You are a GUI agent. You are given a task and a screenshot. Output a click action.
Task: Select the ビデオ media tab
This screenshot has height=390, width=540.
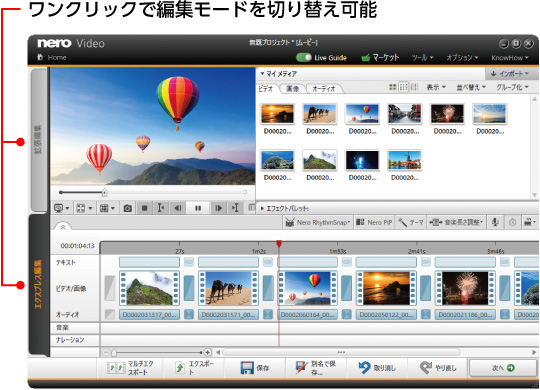266,89
